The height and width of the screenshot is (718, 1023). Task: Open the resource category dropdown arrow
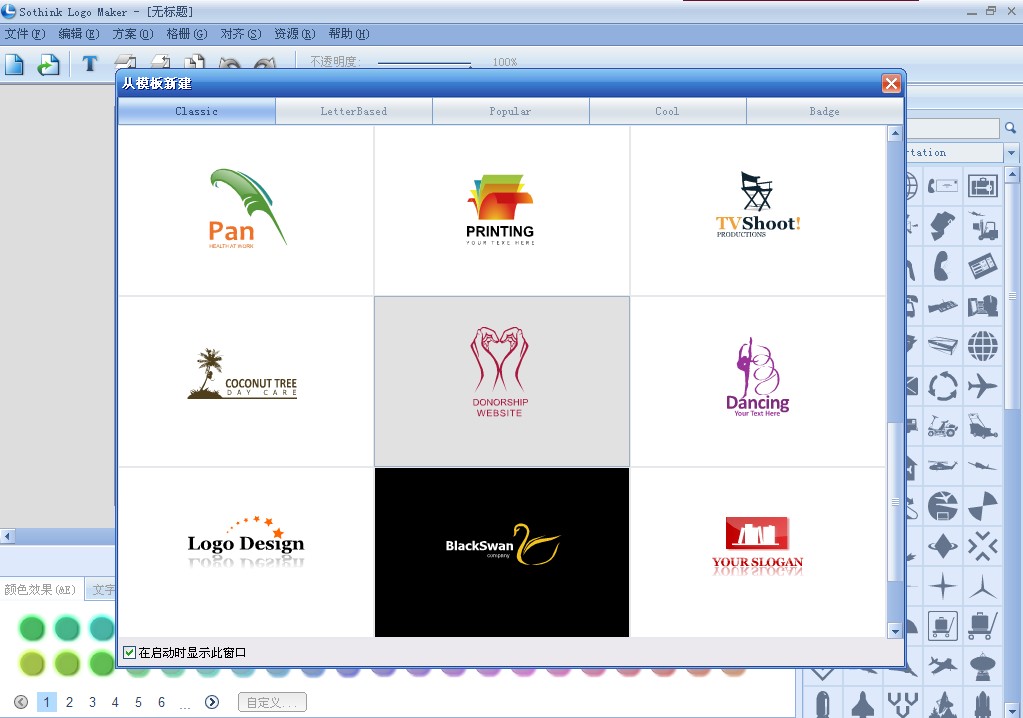(1011, 153)
